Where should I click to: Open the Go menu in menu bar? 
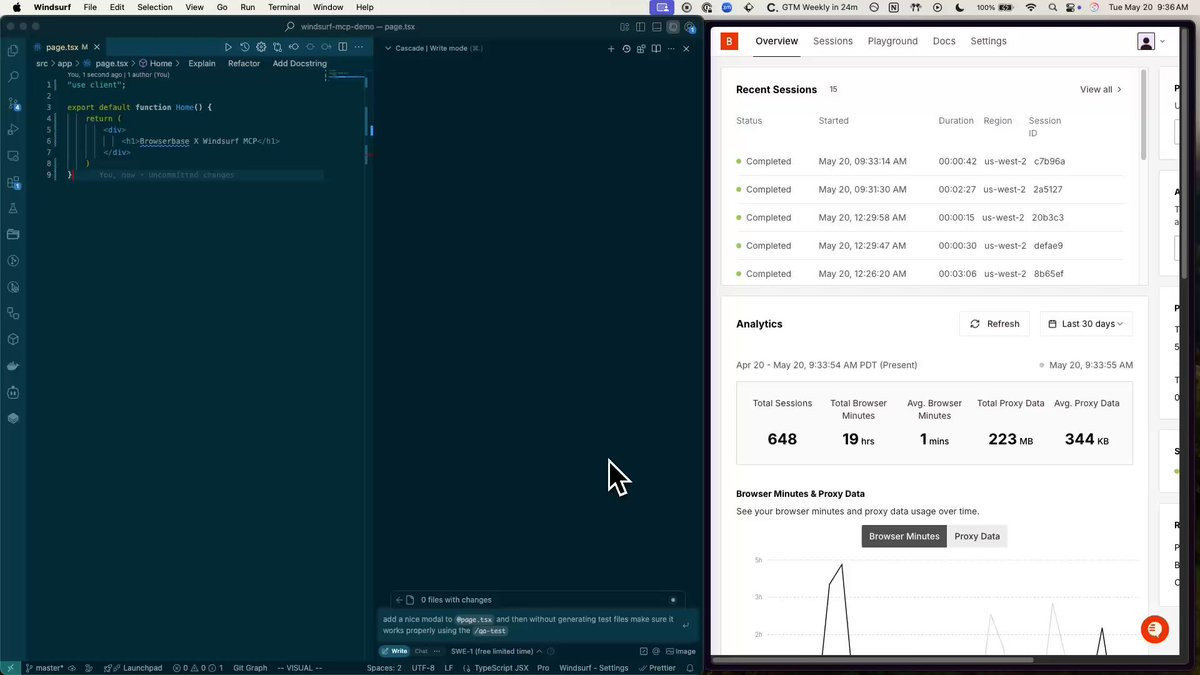[x=222, y=7]
